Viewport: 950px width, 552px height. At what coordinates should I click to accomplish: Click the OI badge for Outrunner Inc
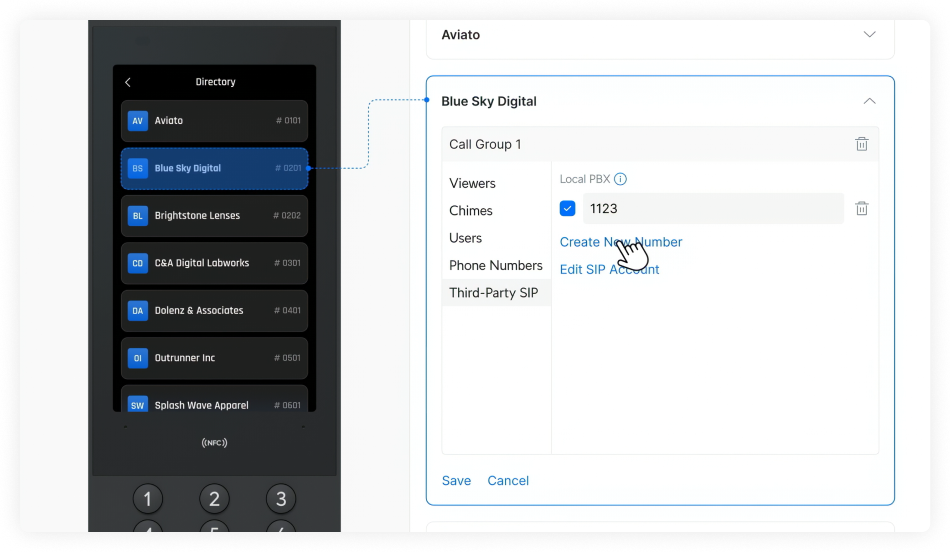[x=138, y=358]
